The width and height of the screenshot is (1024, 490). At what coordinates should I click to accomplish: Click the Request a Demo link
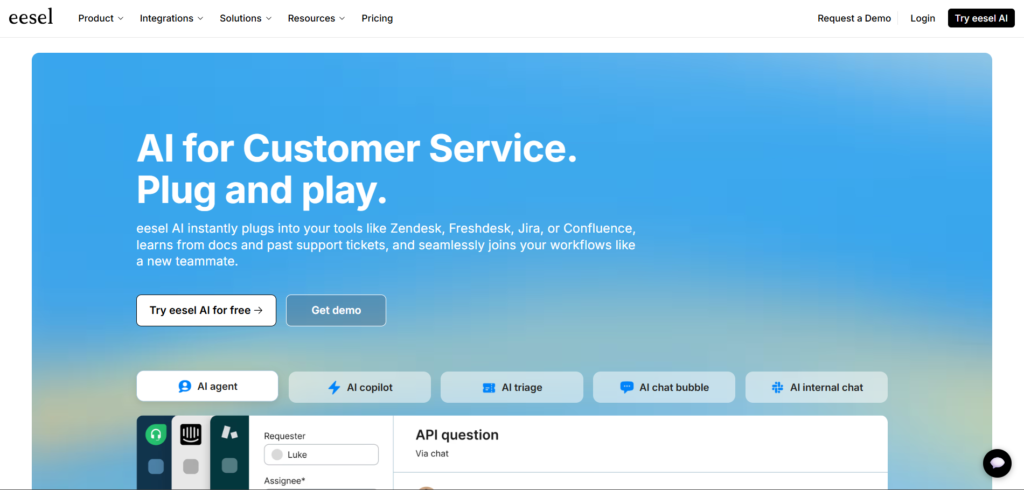click(x=854, y=18)
